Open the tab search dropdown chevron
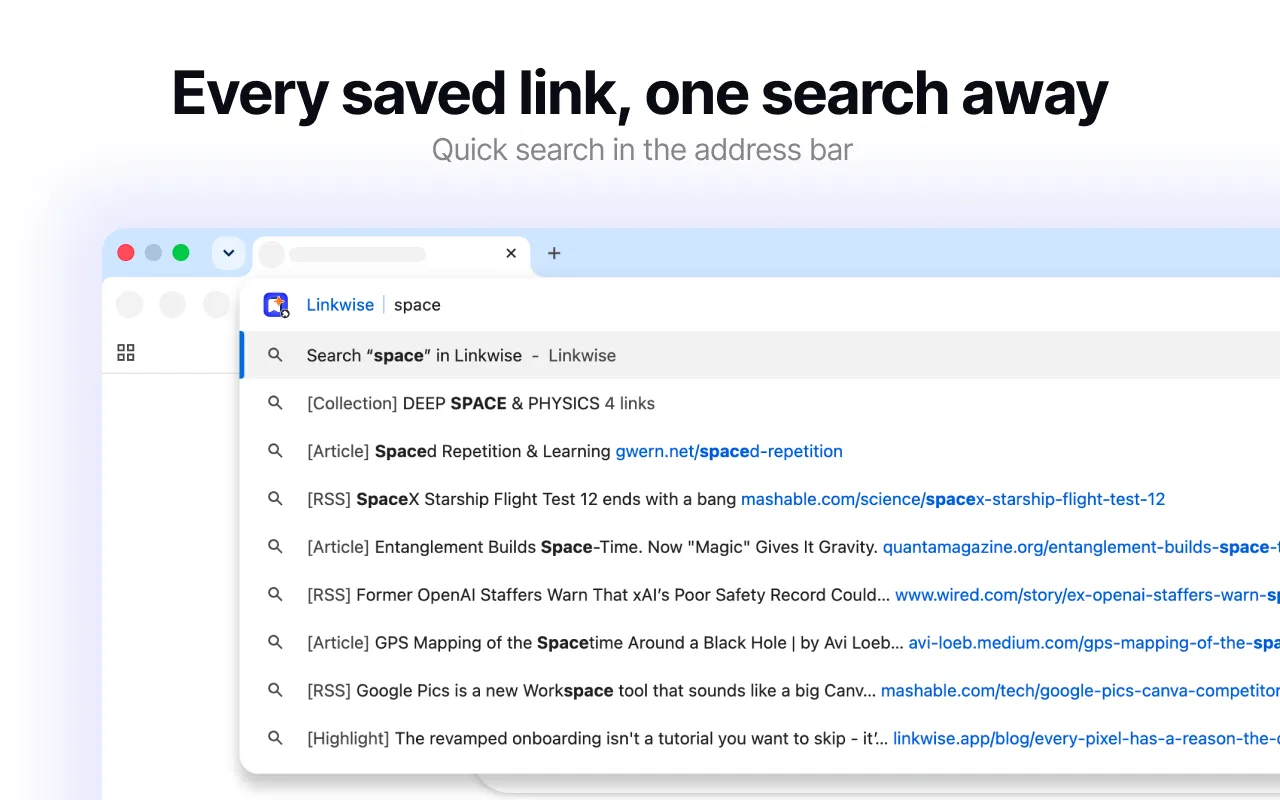This screenshot has height=800, width=1280. pos(229,253)
